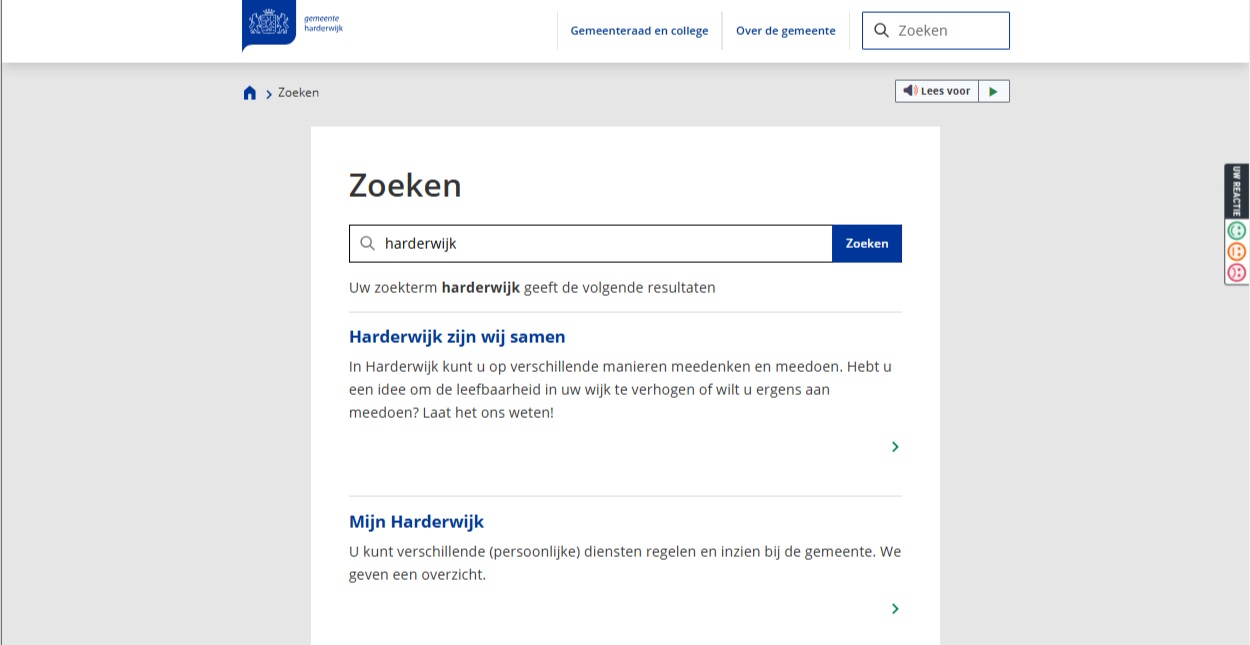Click the Zoeken breadcrumb text
Screen dimensions: 1250x645
pyautogui.click(x=298, y=93)
